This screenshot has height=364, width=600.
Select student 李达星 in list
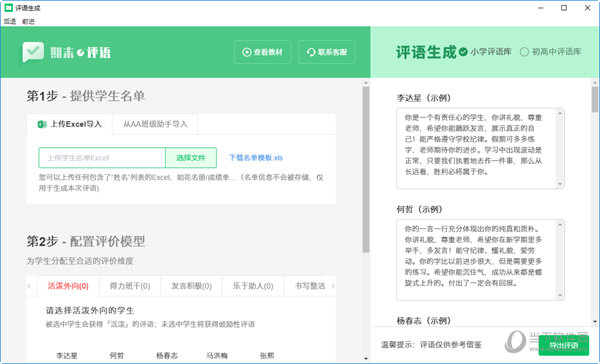tap(67, 356)
